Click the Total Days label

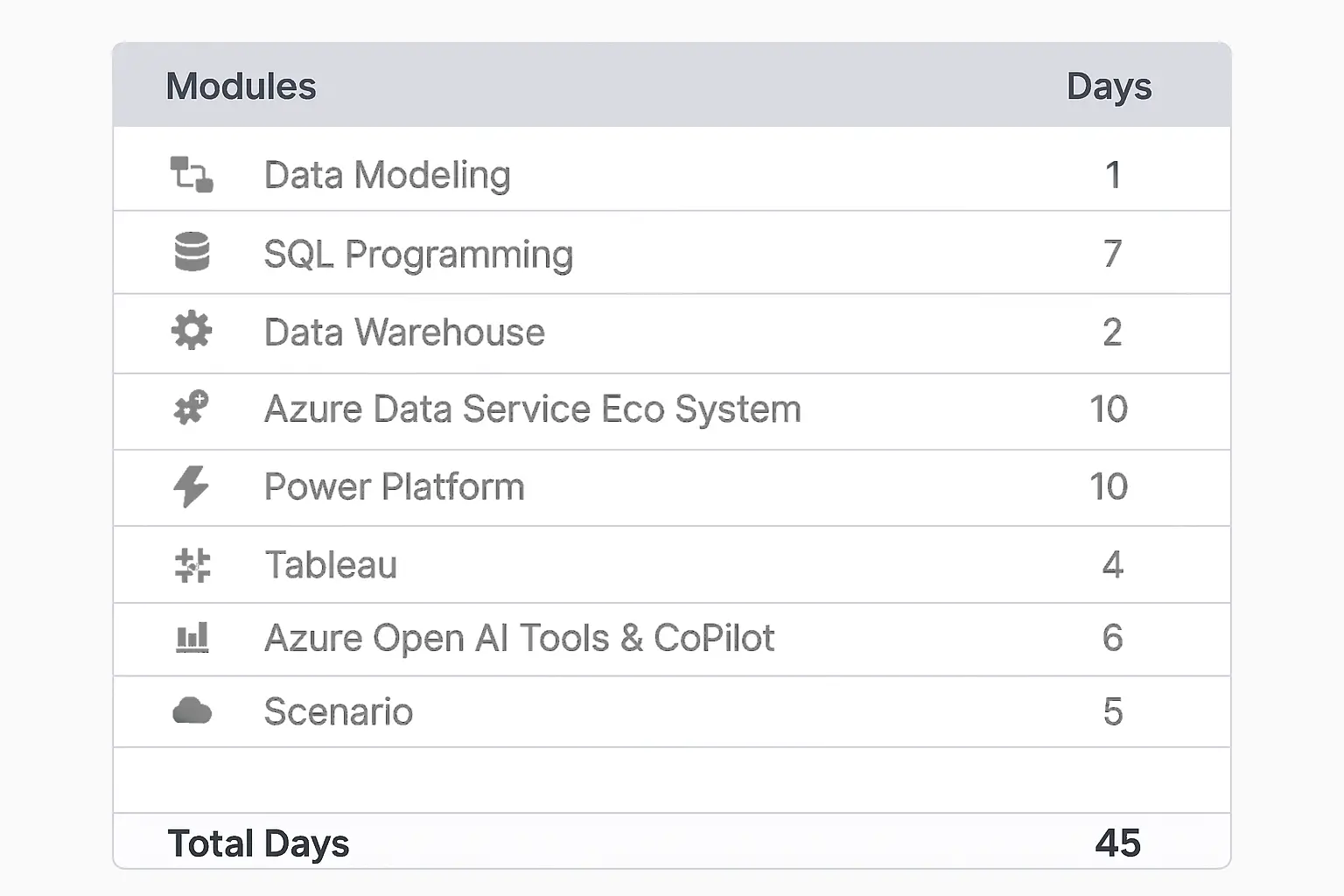coord(258,843)
